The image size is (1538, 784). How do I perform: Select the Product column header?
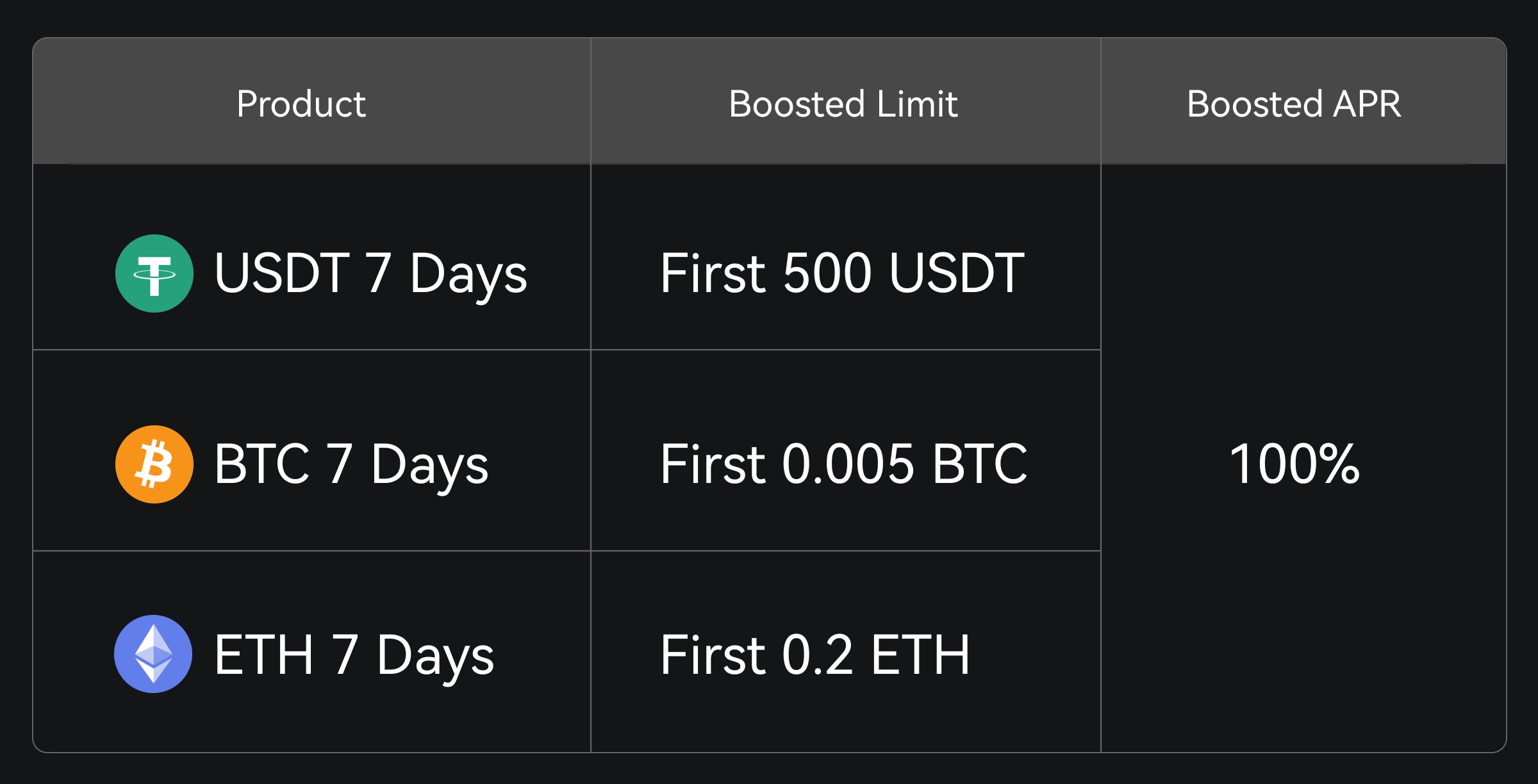301,104
